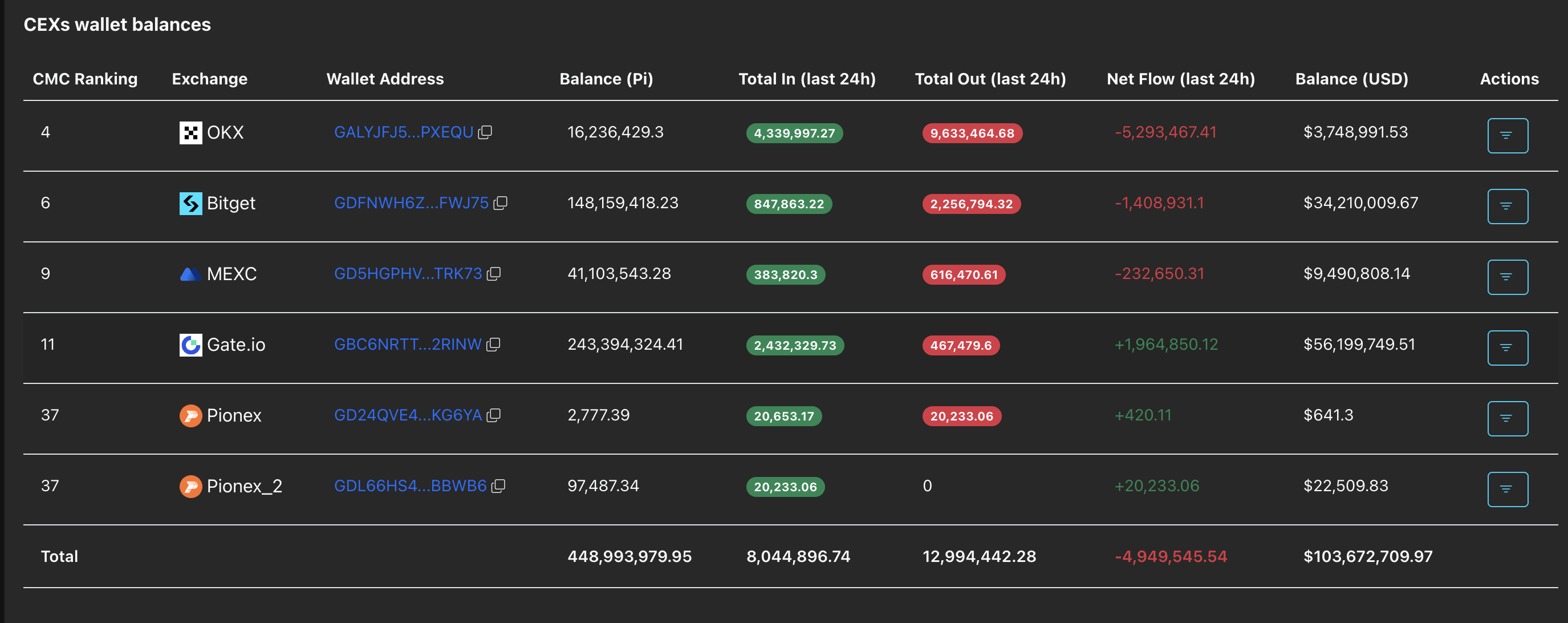Viewport: 1568px width, 623px height.
Task: Open wallet link GBC6NRTT...2RINW
Action: click(x=407, y=344)
